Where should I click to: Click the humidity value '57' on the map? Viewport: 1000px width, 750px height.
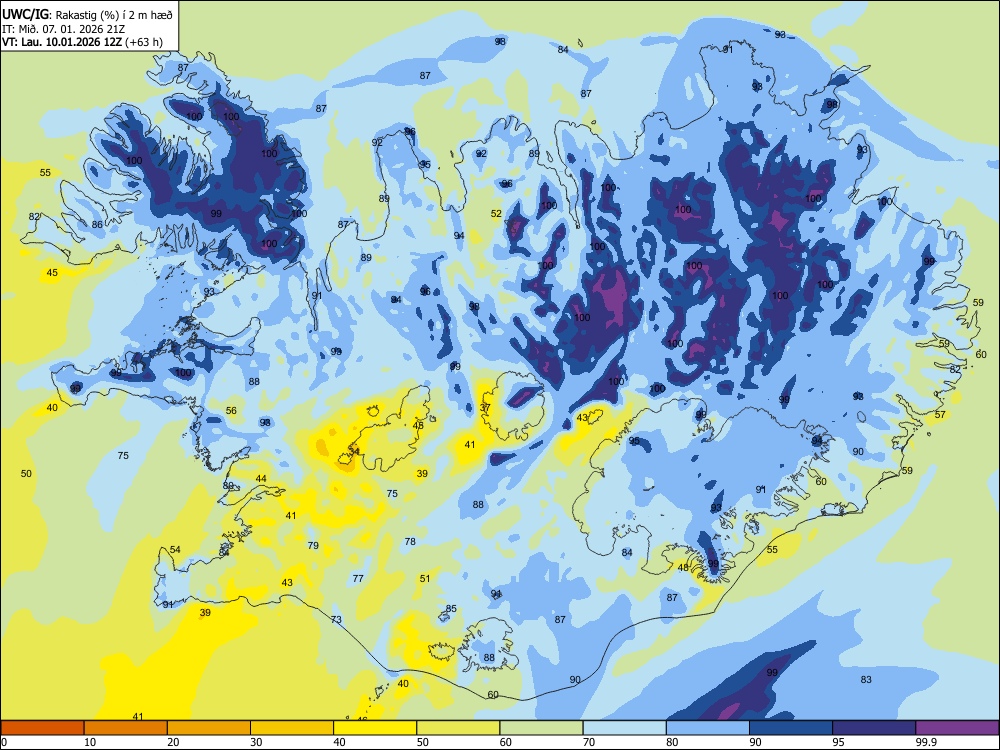940,415
